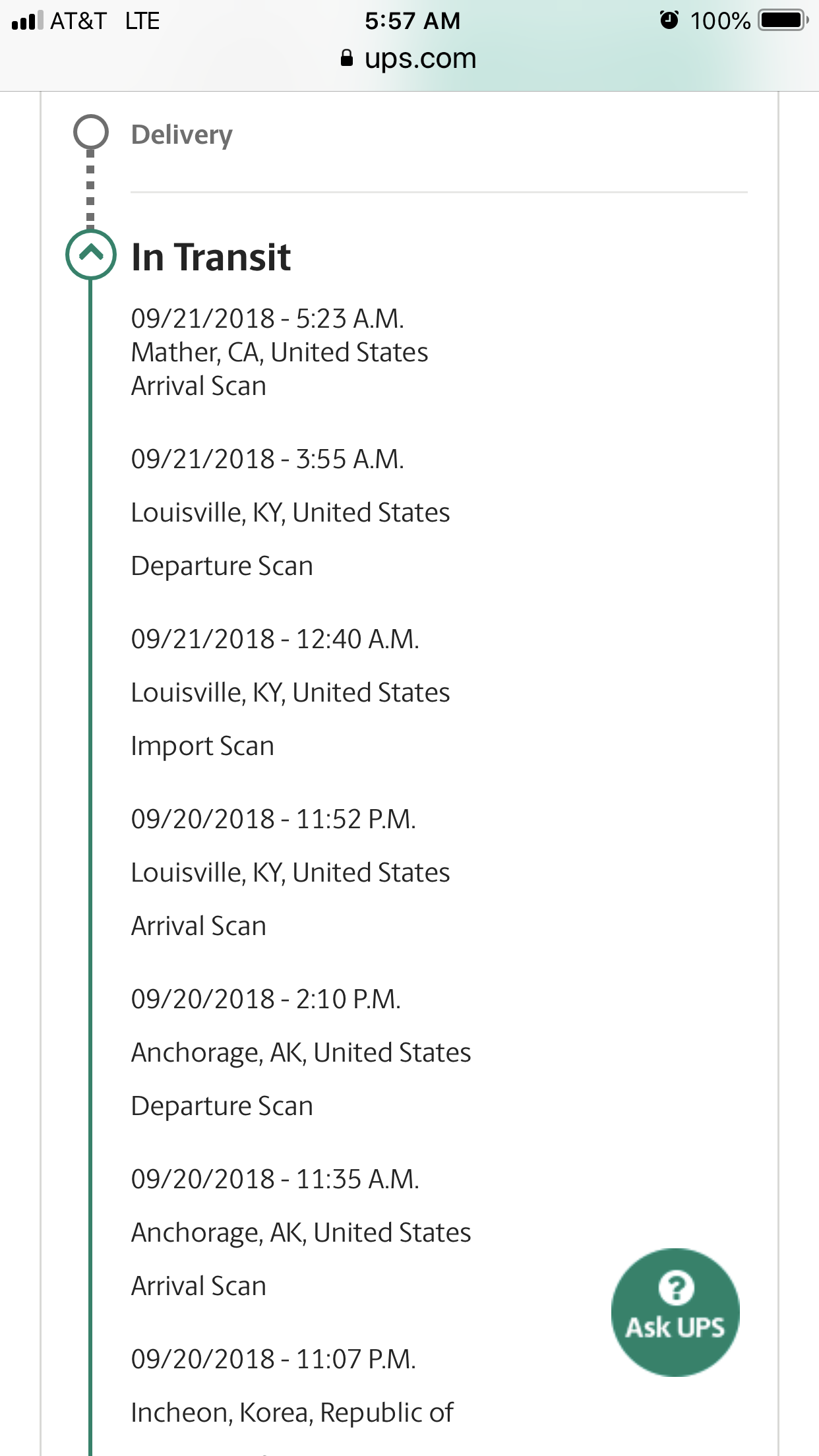Tap the LTE network indicator
819x1456 pixels.
(142, 21)
